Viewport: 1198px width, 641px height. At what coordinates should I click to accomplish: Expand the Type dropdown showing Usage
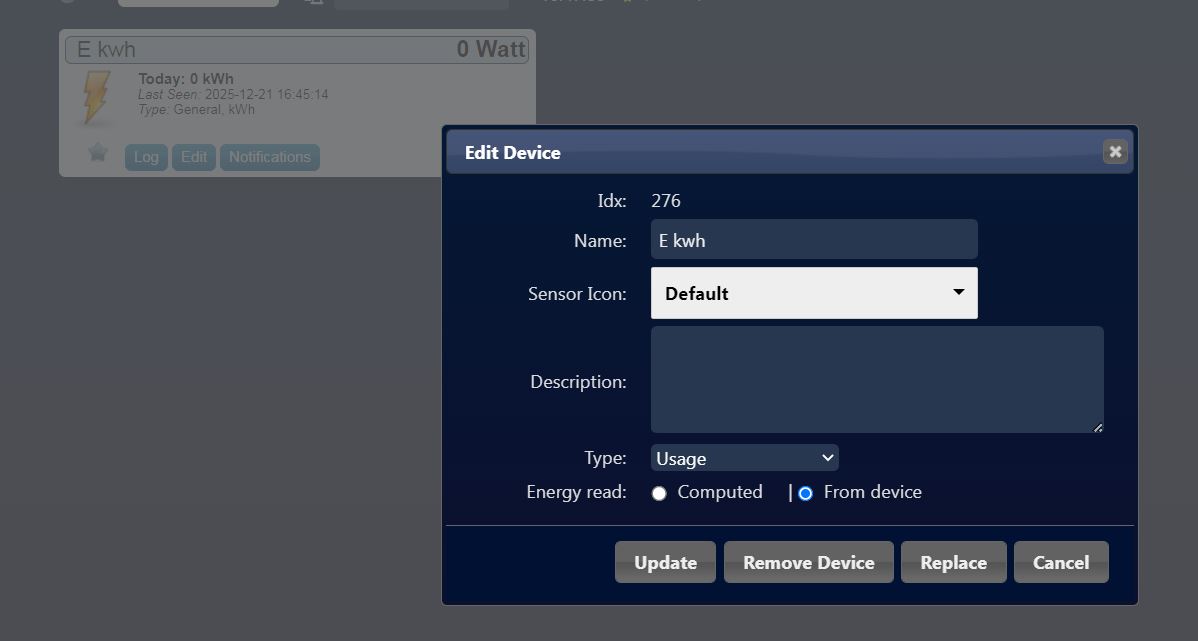[744, 458]
